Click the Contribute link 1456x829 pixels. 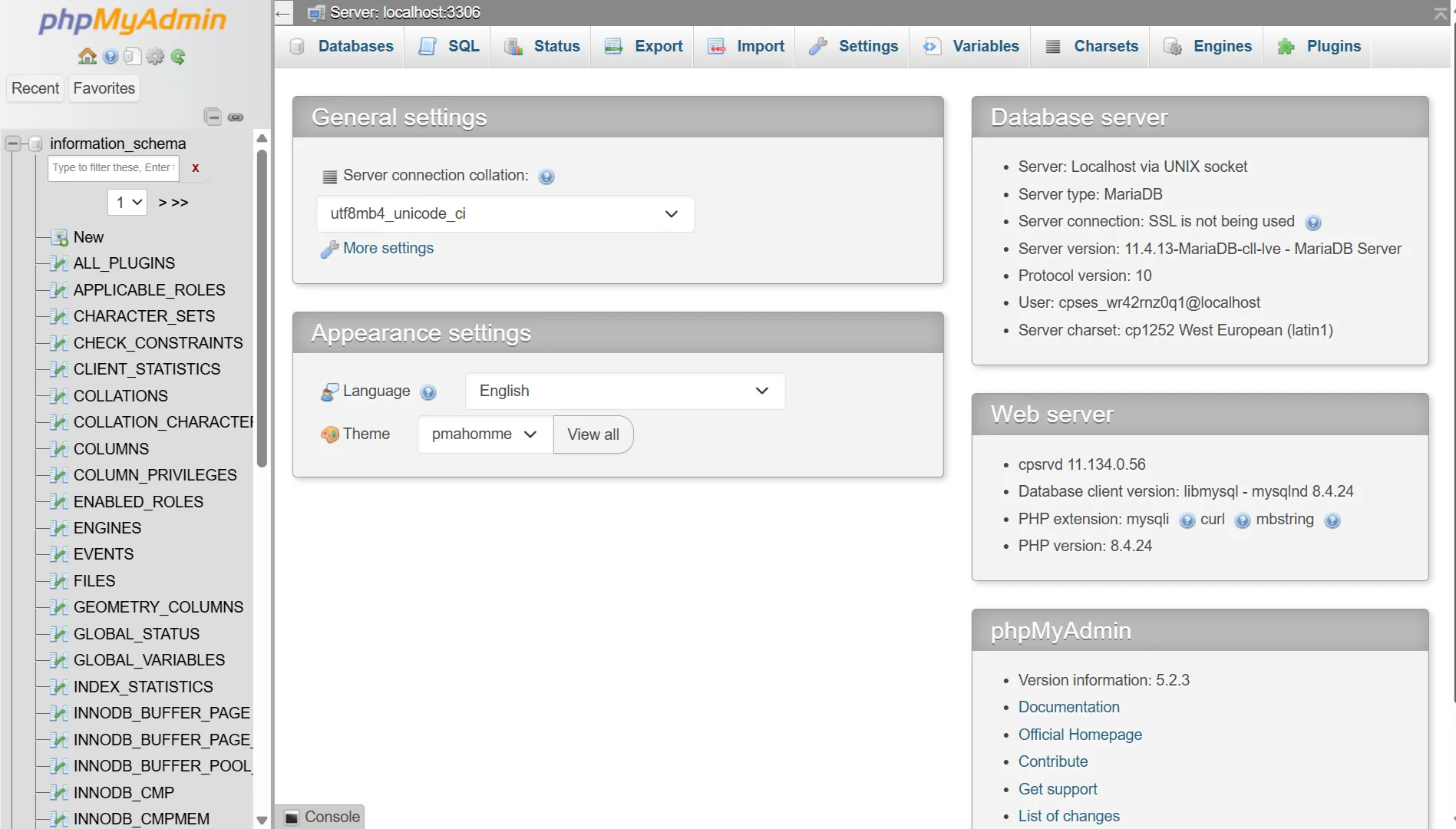[x=1053, y=761]
